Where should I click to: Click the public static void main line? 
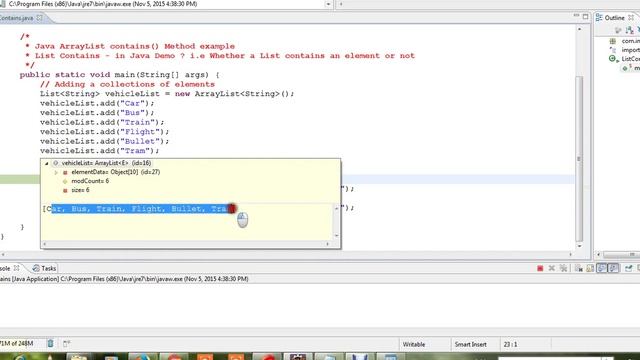120,75
